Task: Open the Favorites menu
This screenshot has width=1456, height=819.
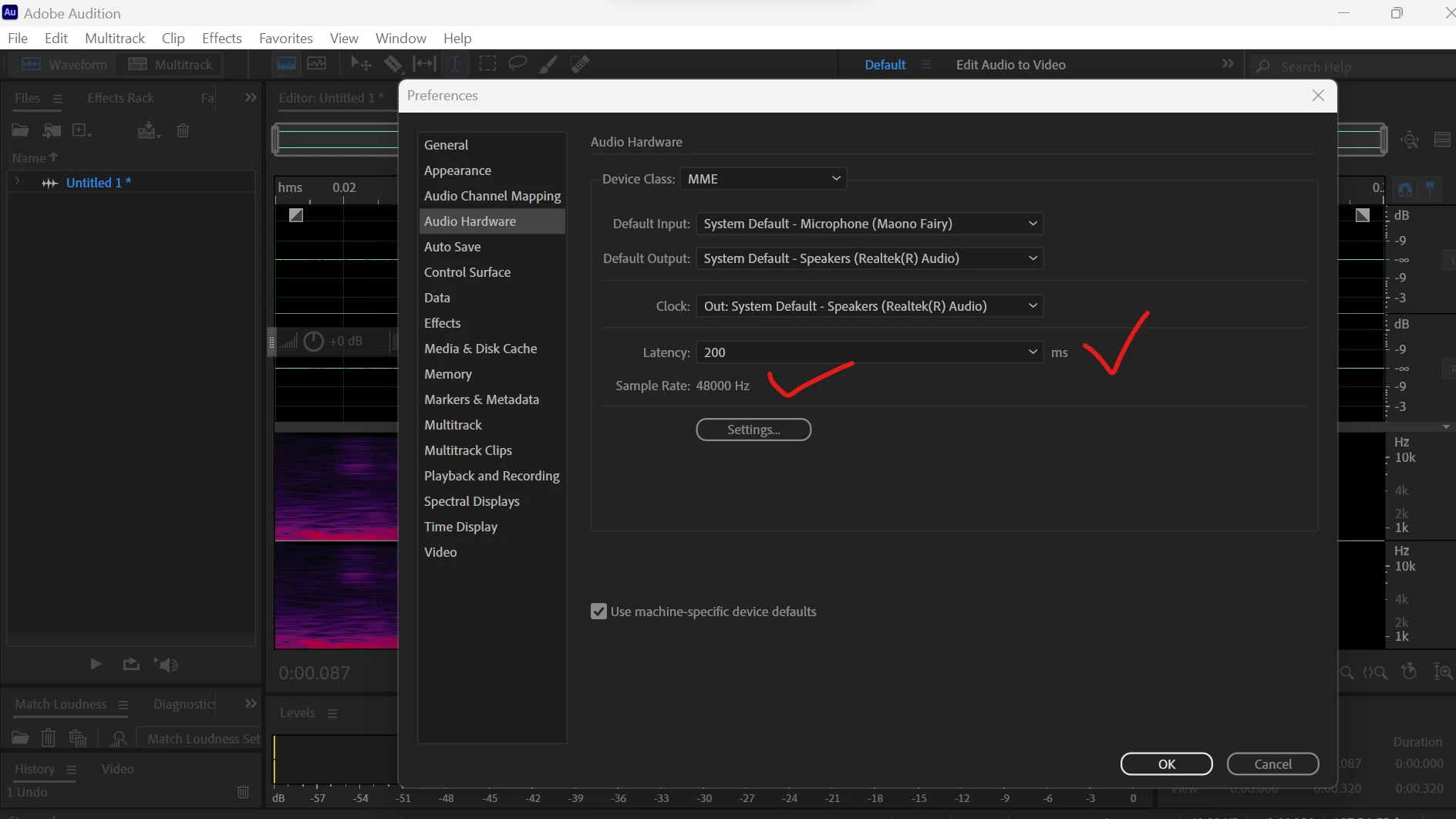Action: point(286,38)
